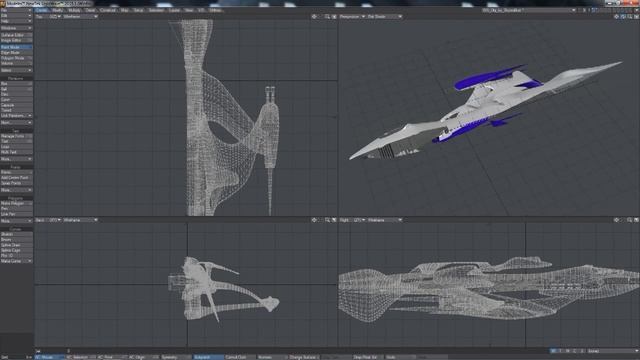Image resolution: width=640 pixels, height=360 pixels.
Task: Click the Make Polygon button
Action: (16, 203)
